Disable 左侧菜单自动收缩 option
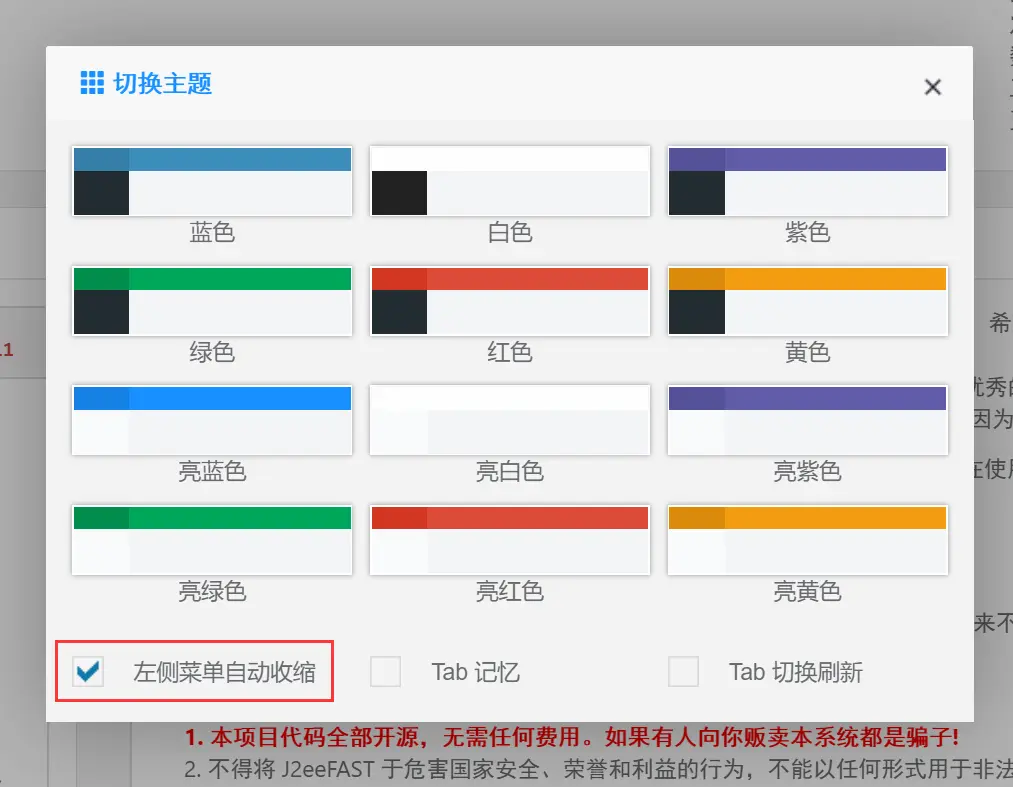Image resolution: width=1013 pixels, height=787 pixels. tap(87, 672)
